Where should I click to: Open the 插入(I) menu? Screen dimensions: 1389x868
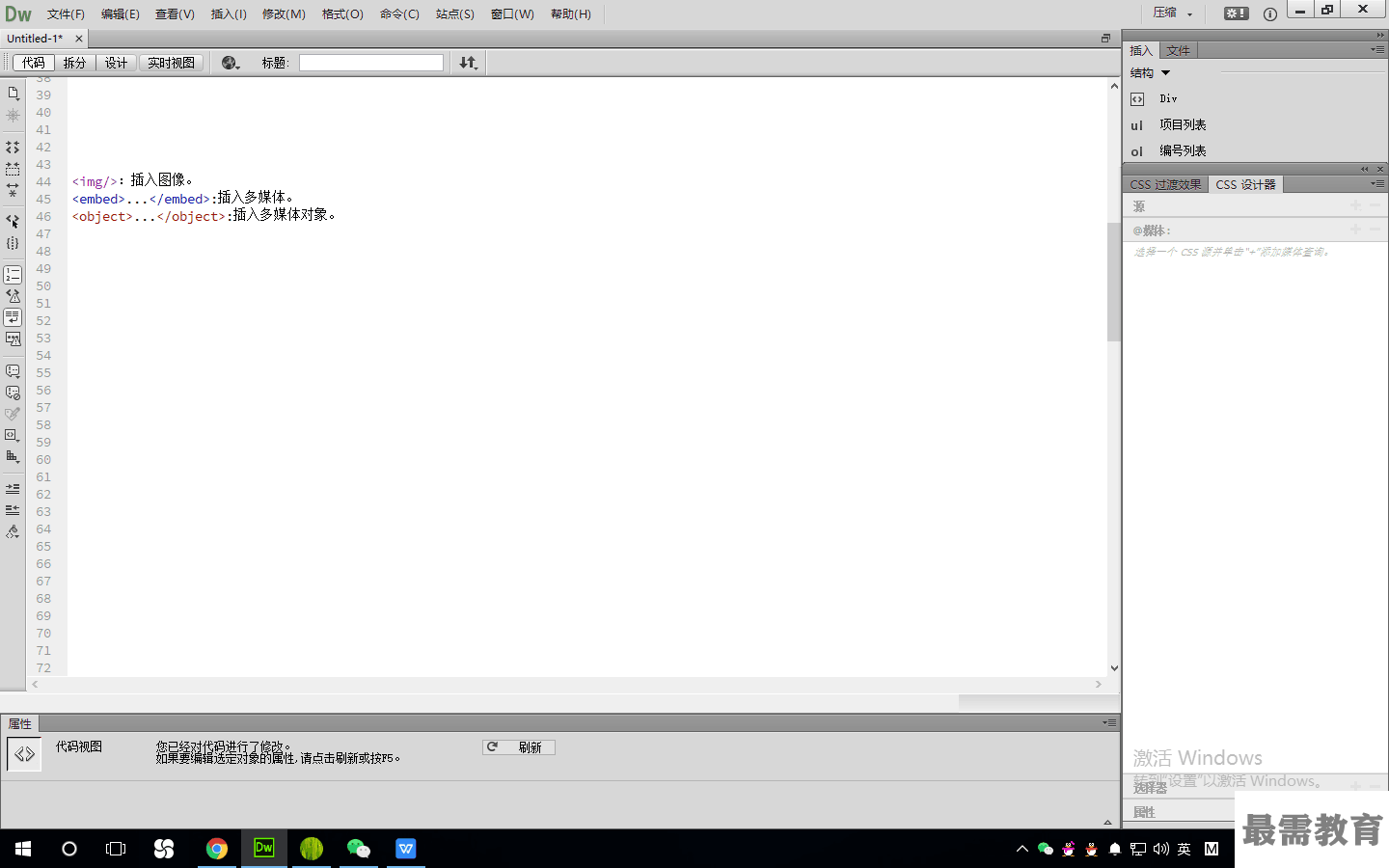pos(229,14)
